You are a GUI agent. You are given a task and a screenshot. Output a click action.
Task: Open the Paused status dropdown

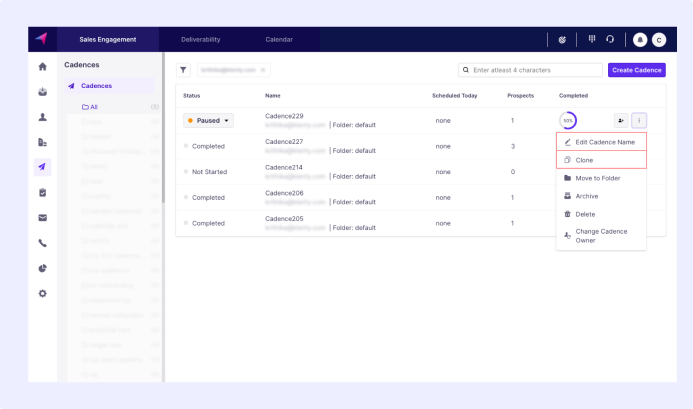click(x=209, y=121)
